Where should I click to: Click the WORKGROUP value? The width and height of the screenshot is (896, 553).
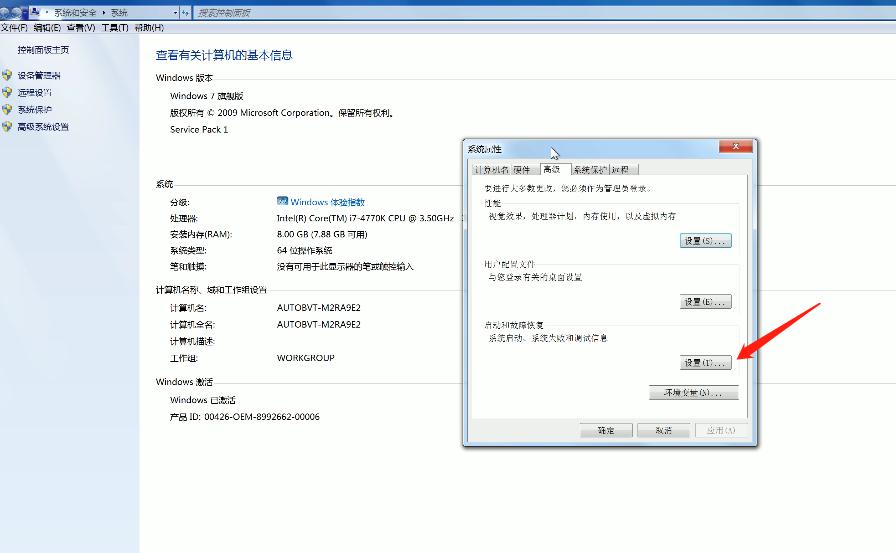(x=306, y=358)
